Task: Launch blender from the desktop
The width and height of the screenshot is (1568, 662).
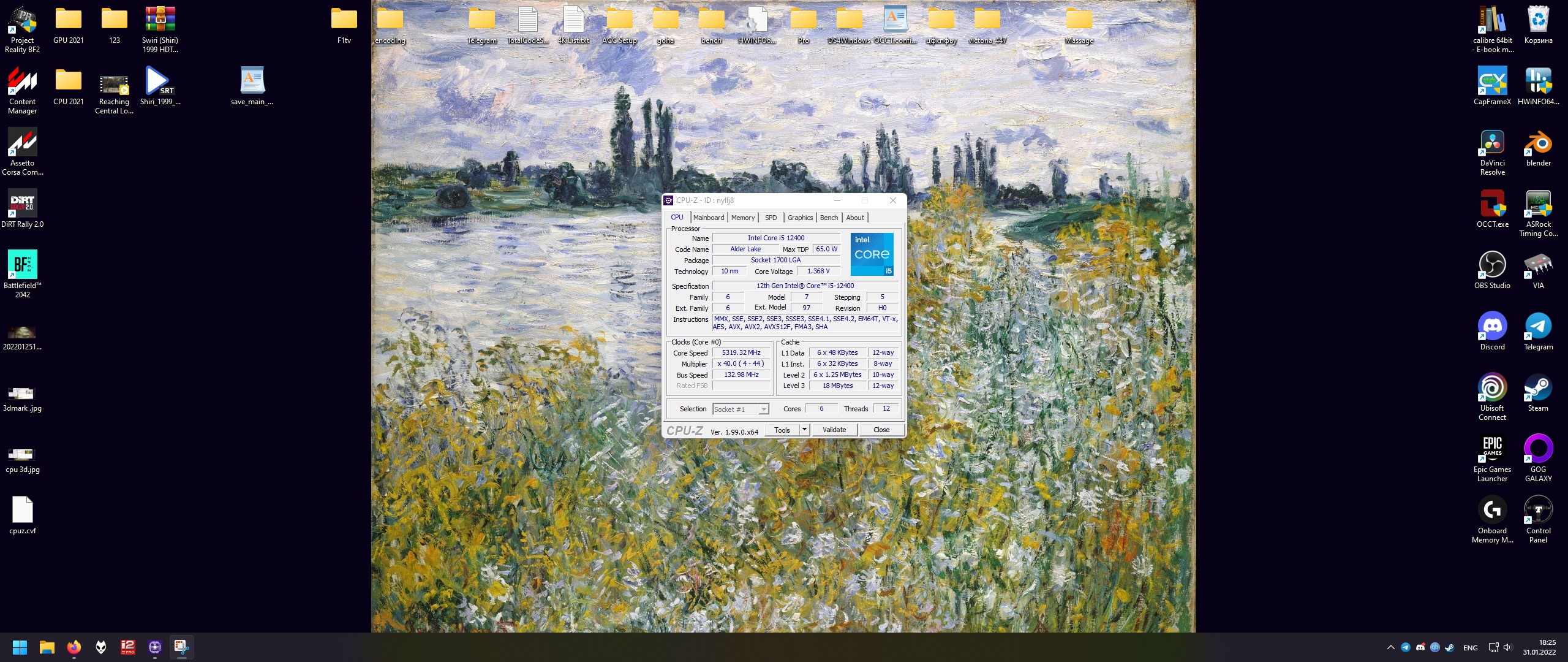Action: pyautogui.click(x=1538, y=147)
